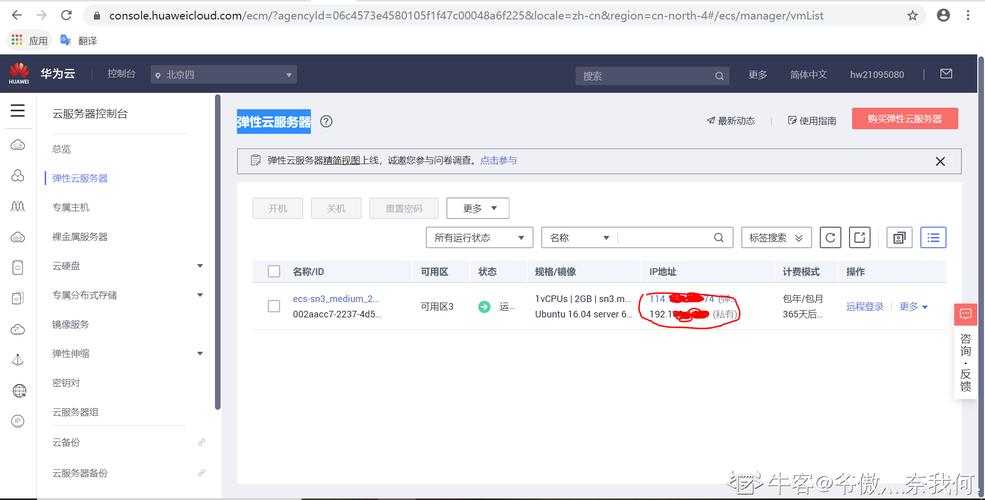The image size is (985, 500).
Task: Select 弹性云服务器 in left menu
Action: pos(80,178)
